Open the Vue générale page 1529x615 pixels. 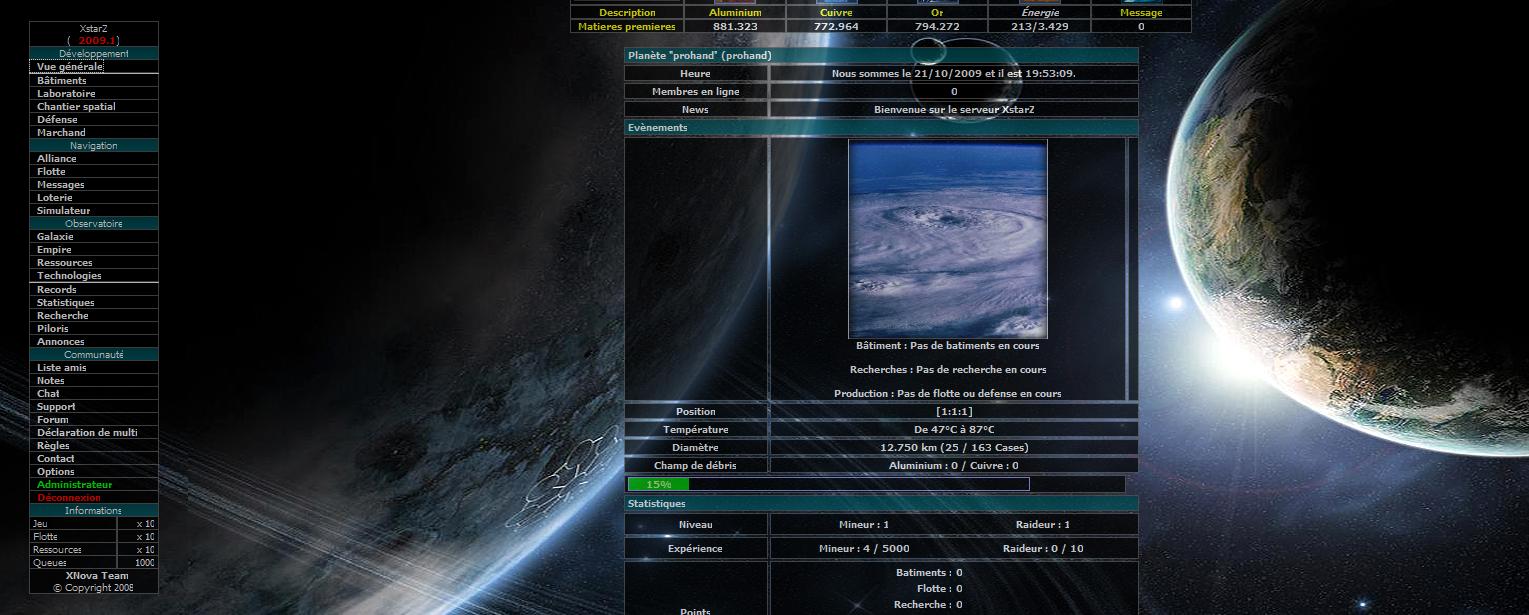click(x=69, y=67)
